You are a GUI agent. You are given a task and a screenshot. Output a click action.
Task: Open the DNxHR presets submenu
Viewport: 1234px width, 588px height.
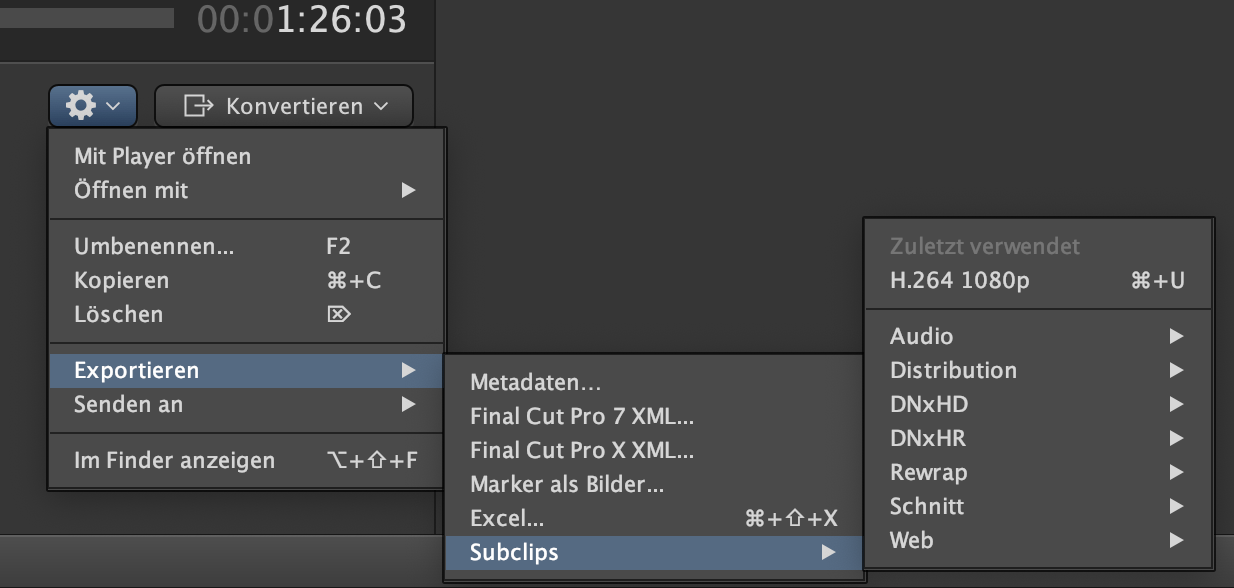pos(1038,438)
